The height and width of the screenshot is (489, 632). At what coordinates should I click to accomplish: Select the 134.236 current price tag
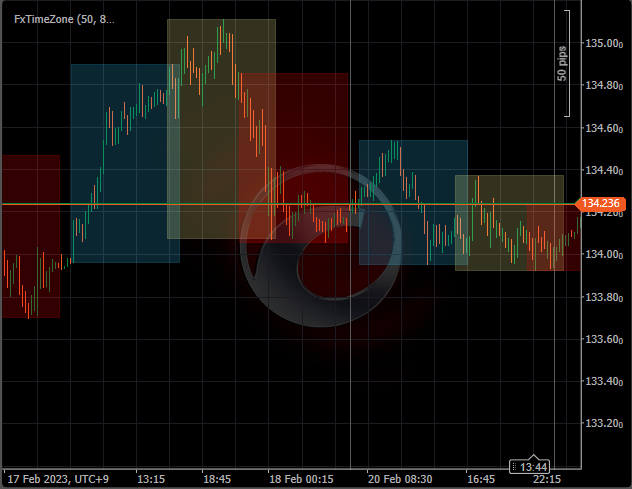pyautogui.click(x=602, y=204)
